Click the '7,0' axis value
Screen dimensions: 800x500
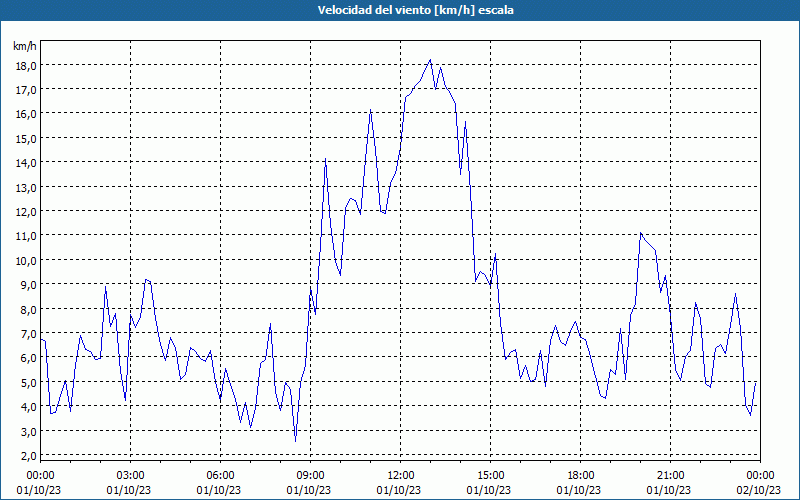point(28,335)
